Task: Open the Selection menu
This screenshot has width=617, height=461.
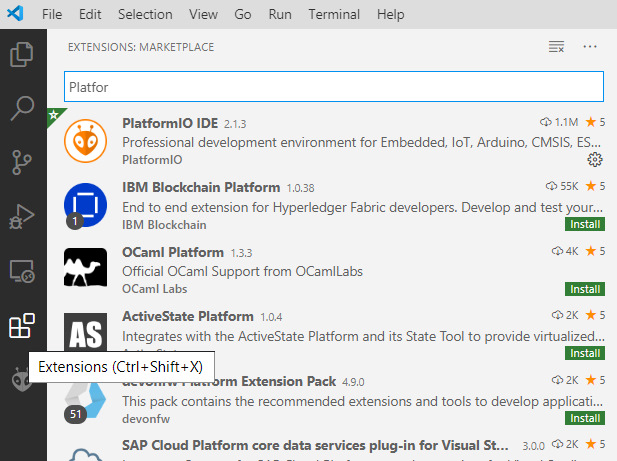Action: [145, 15]
